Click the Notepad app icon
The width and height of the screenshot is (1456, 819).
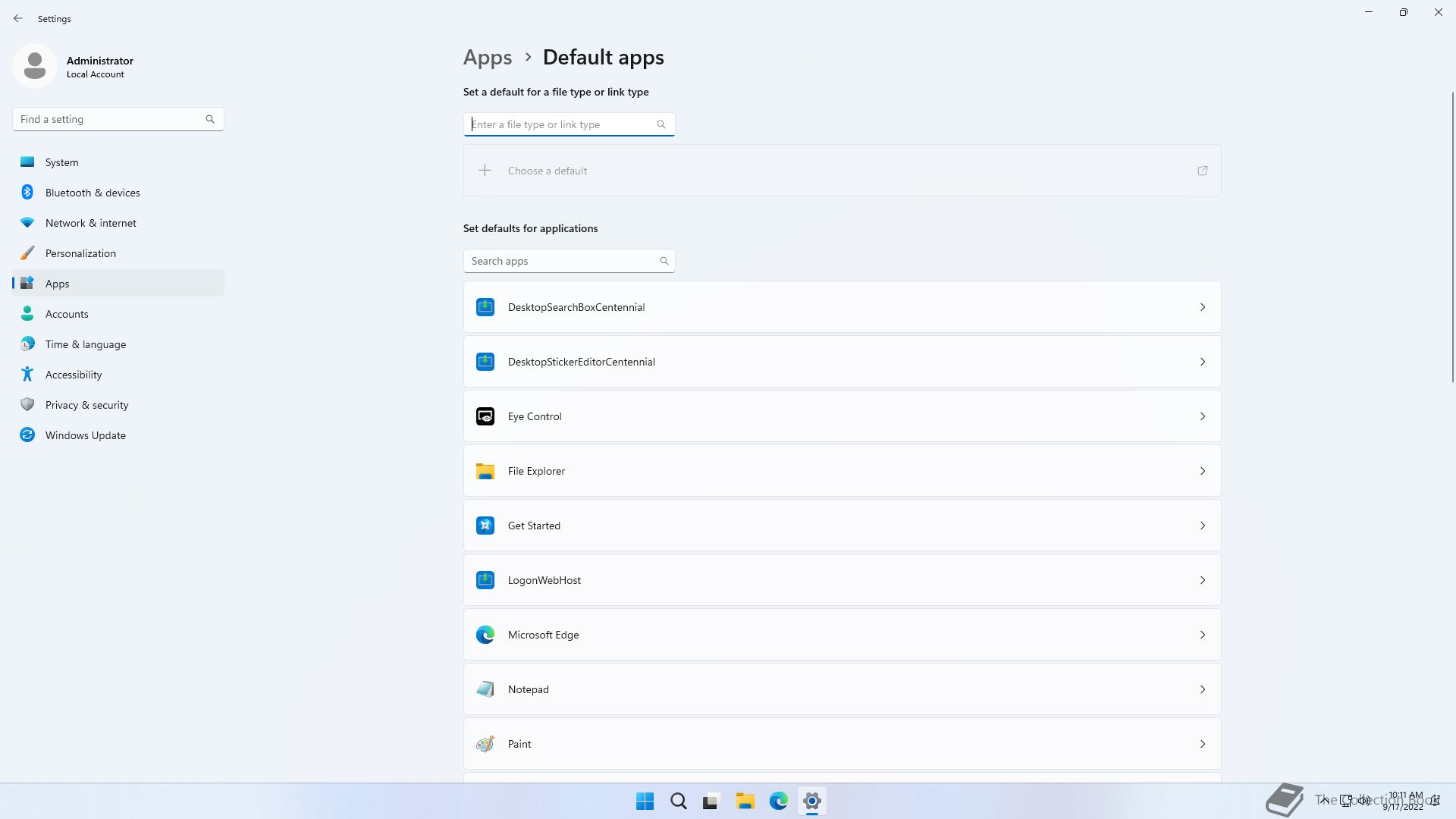tap(485, 689)
